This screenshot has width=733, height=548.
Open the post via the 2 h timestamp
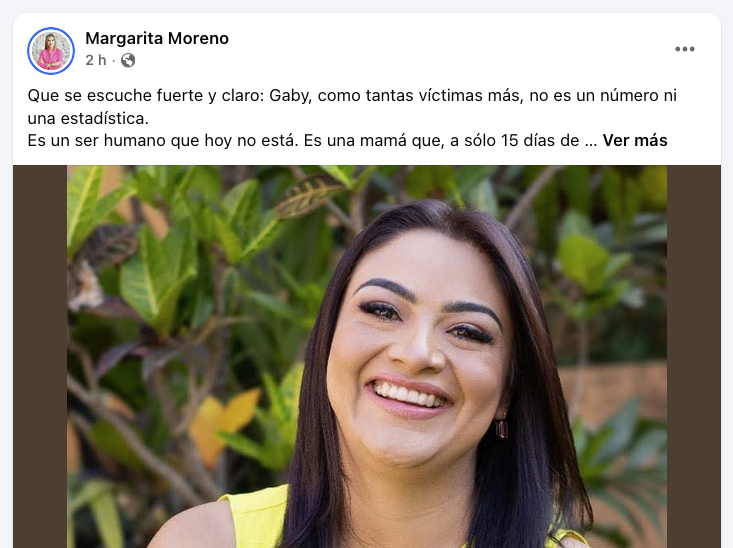(95, 60)
